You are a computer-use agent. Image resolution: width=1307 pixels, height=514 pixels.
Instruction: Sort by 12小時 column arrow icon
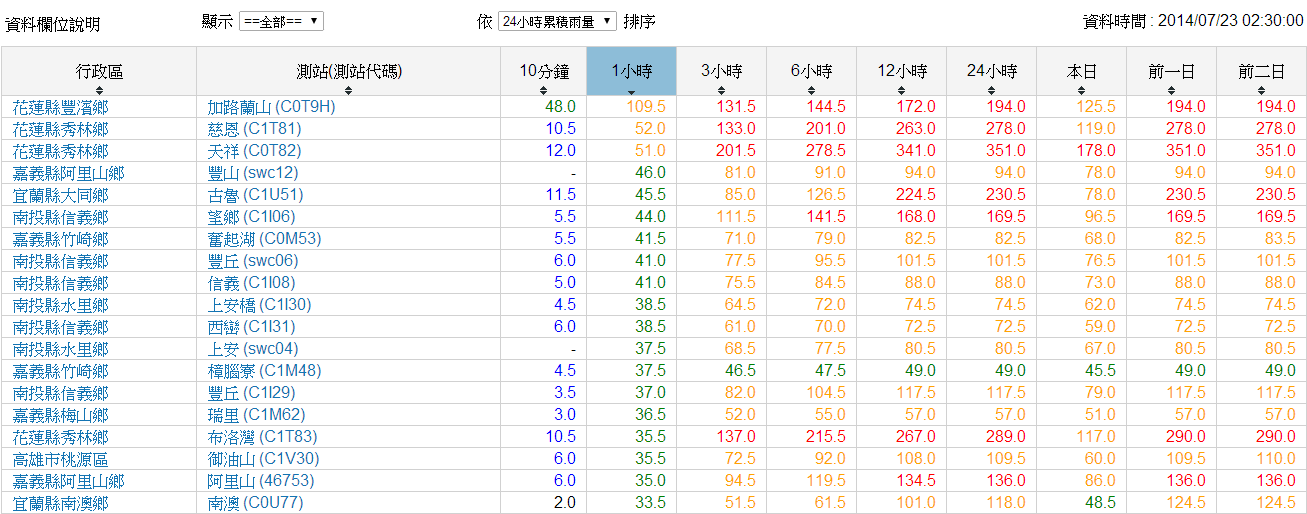point(901,90)
